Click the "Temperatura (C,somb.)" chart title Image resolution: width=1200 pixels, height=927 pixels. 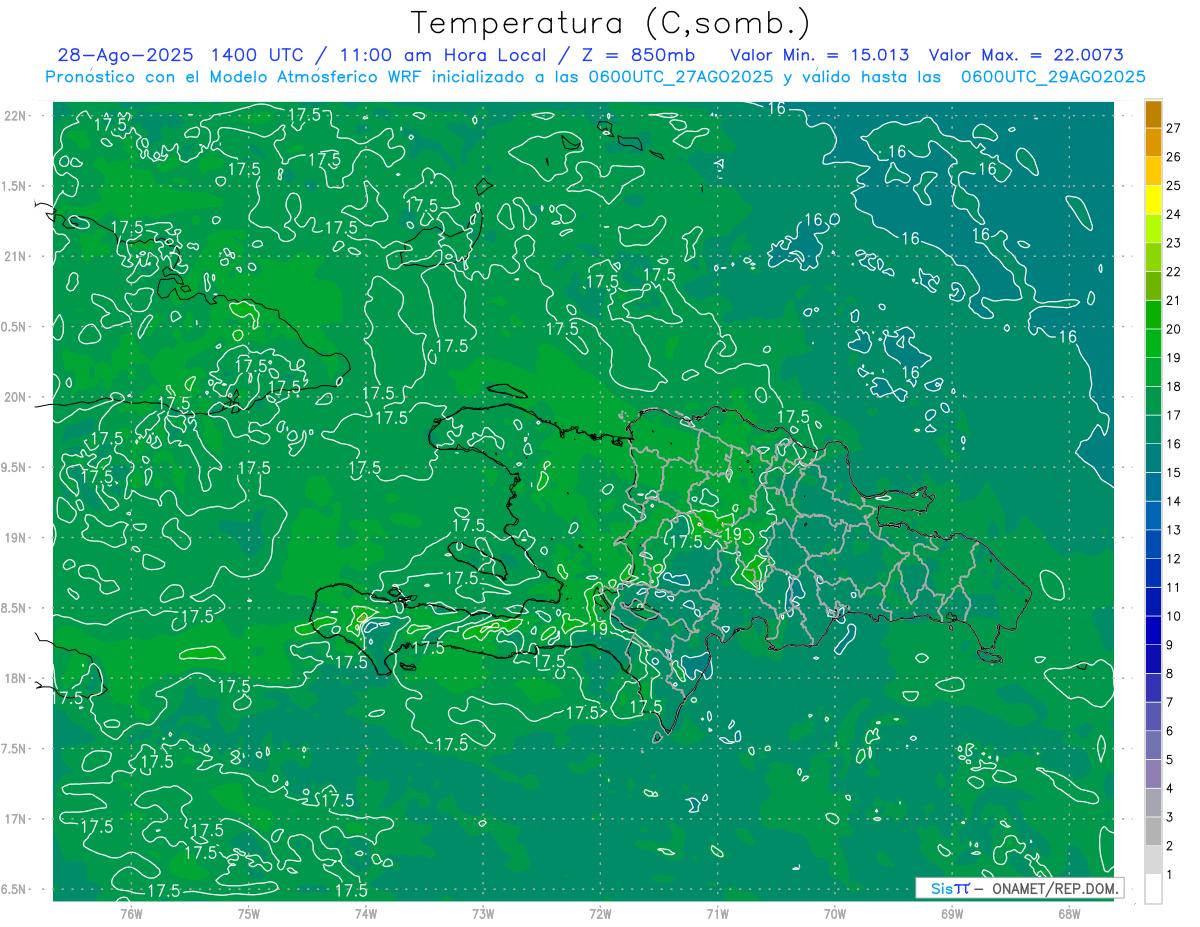pos(611,23)
